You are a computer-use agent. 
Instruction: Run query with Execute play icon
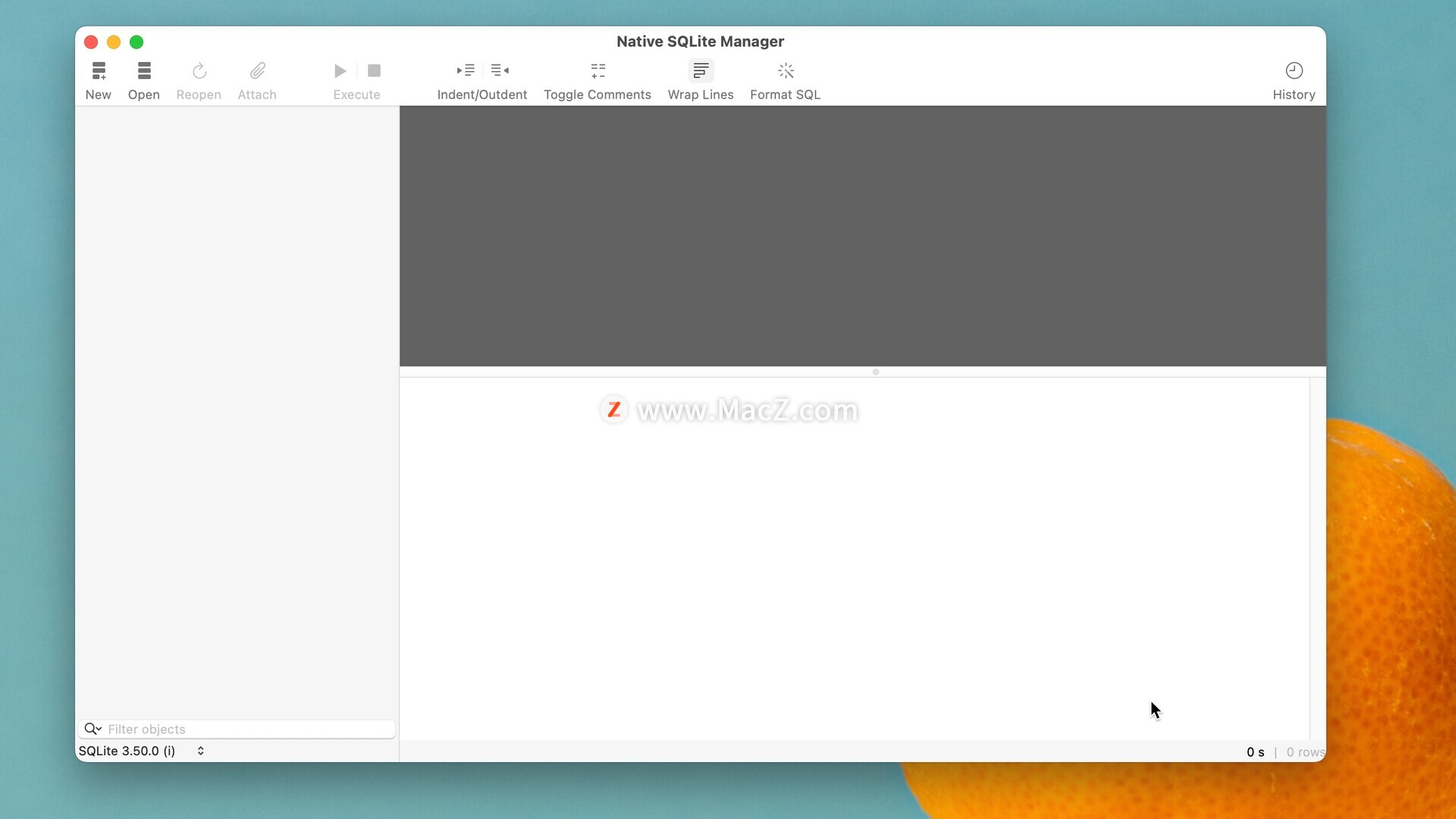340,71
